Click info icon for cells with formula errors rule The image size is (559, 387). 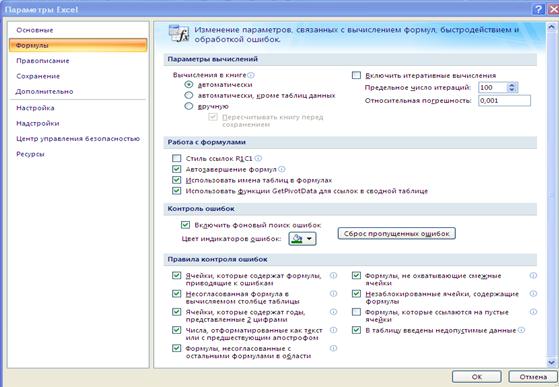point(333,275)
